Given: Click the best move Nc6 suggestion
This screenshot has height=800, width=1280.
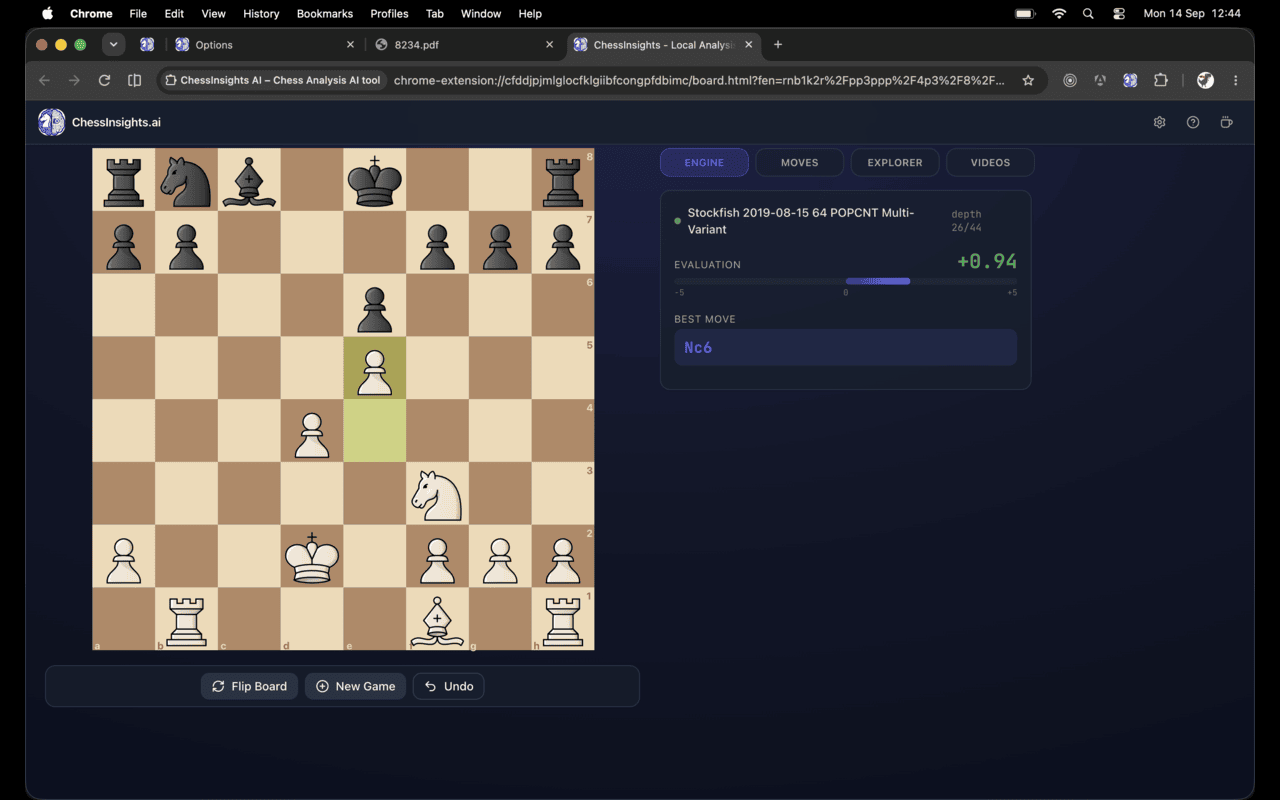Looking at the screenshot, I should tap(845, 347).
